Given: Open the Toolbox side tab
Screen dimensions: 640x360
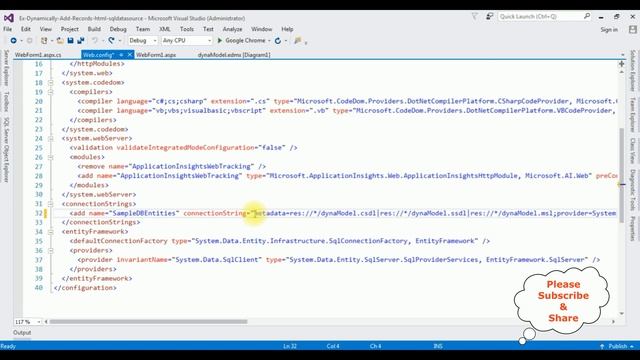Looking at the screenshot, I should tap(6, 102).
